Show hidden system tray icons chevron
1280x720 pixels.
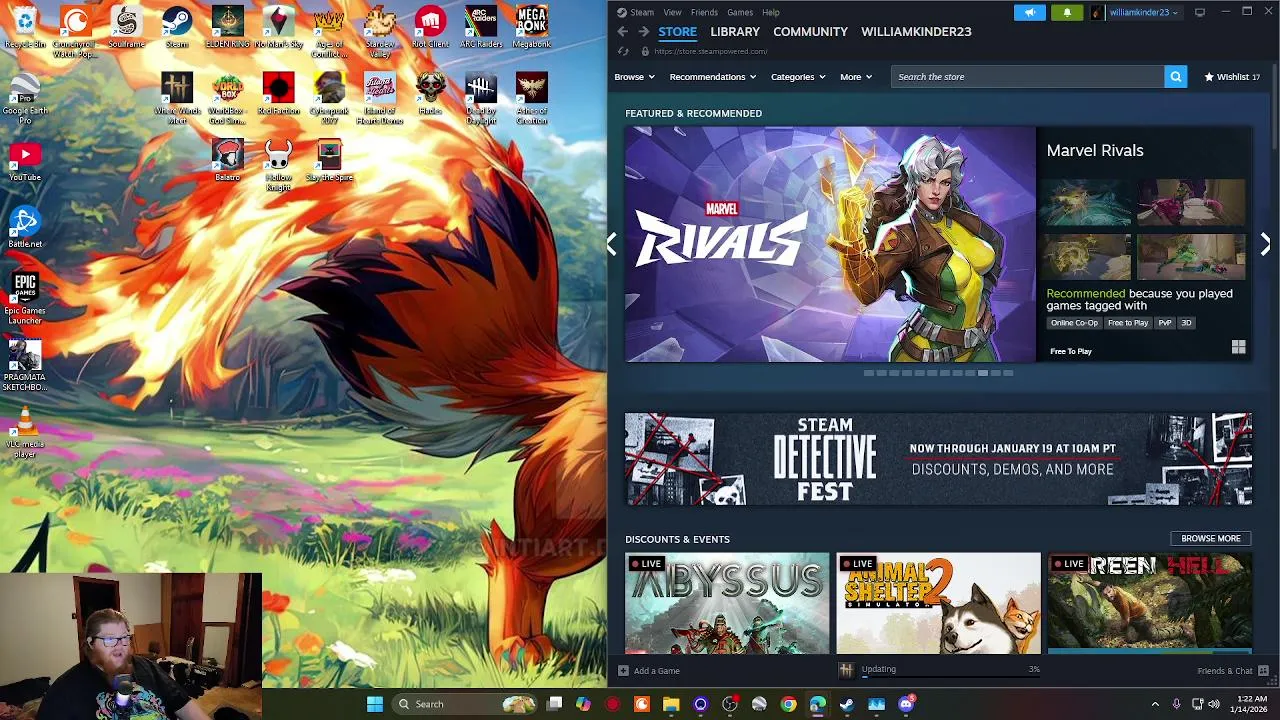pyautogui.click(x=1155, y=704)
